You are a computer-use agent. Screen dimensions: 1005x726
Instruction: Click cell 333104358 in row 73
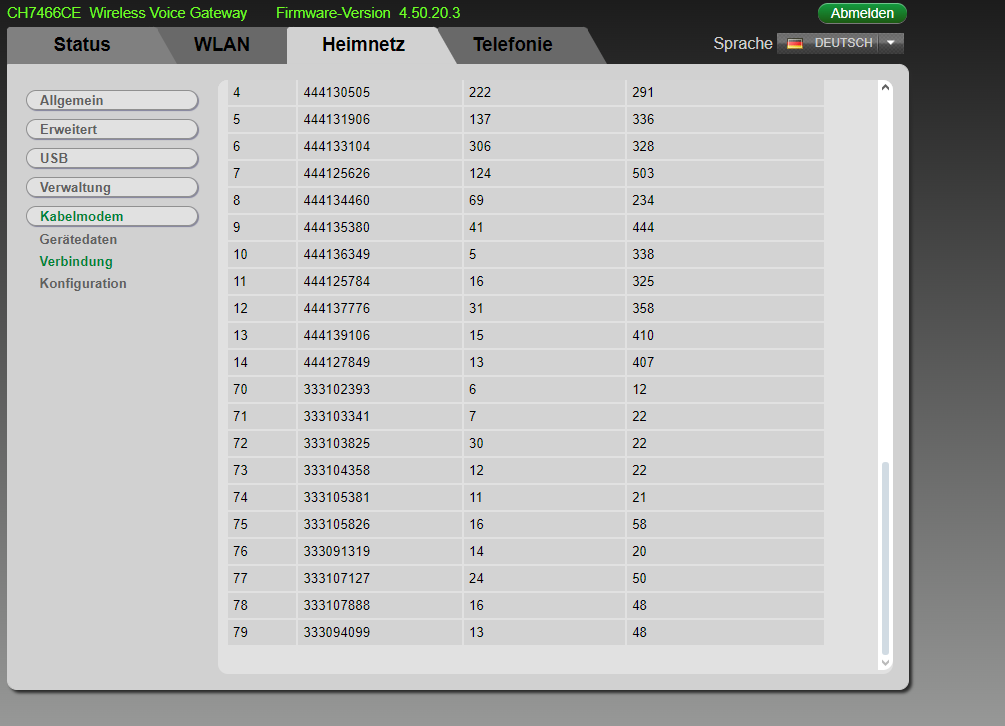379,470
